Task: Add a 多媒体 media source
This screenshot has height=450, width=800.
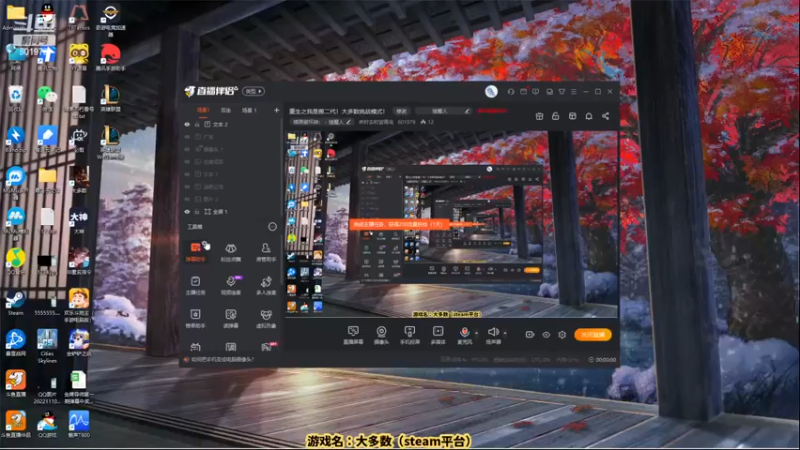Action: 438,335
